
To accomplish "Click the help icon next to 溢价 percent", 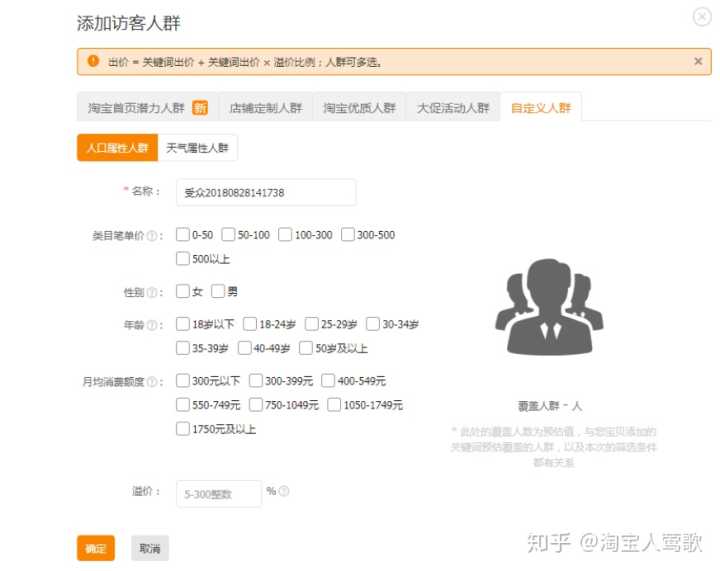I will point(284,491).
